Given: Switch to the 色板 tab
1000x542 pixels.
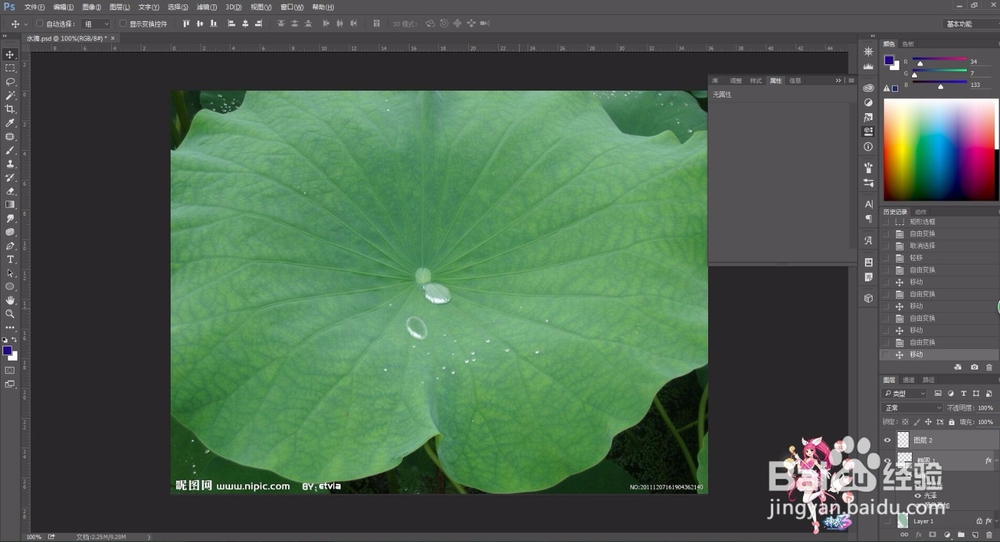Looking at the screenshot, I should coord(908,44).
